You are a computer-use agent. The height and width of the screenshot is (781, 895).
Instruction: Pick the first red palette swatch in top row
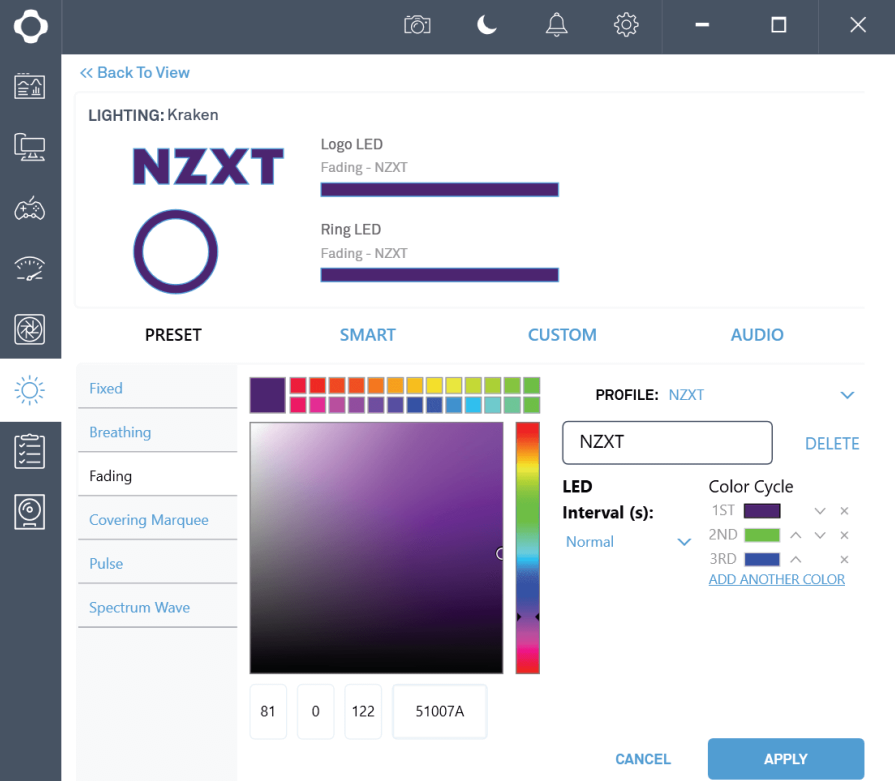pos(298,385)
